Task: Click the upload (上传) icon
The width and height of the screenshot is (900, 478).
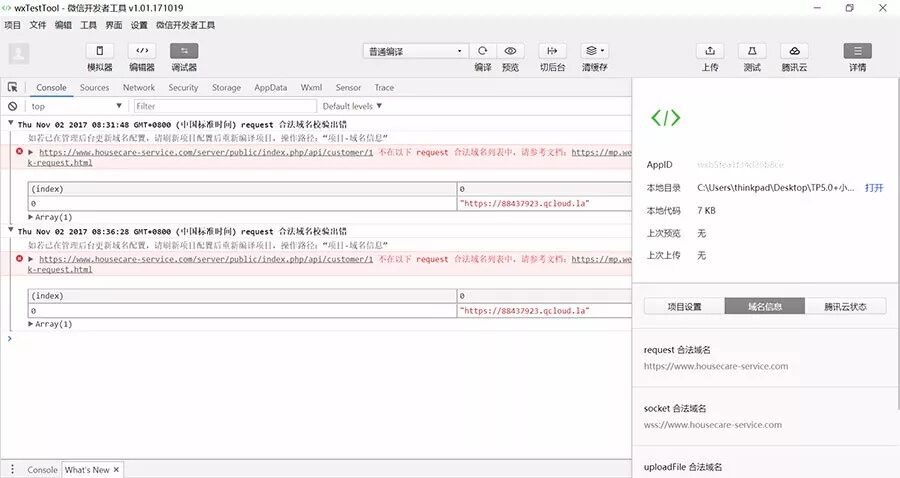Action: point(710,50)
